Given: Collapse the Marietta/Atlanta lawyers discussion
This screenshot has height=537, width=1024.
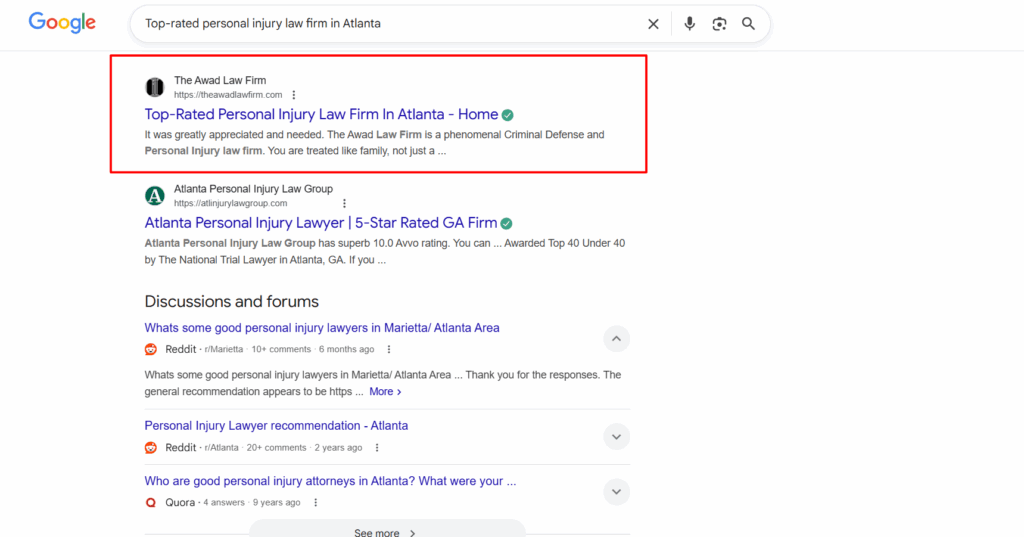Looking at the screenshot, I should tap(616, 339).
